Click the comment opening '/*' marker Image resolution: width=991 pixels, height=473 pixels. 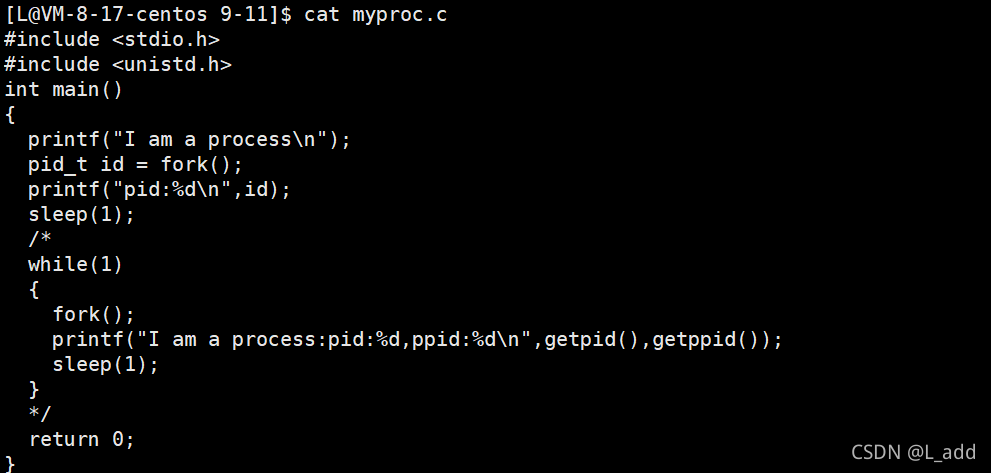(39, 240)
